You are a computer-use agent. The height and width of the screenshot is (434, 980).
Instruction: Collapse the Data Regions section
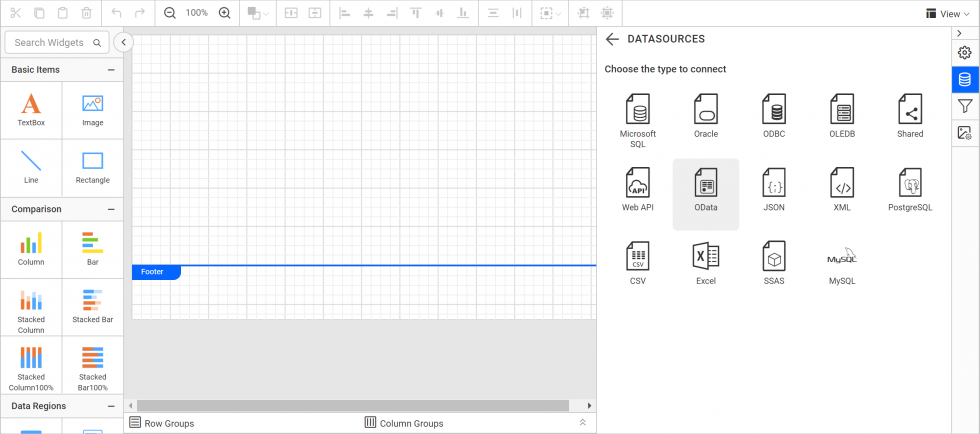coord(111,406)
